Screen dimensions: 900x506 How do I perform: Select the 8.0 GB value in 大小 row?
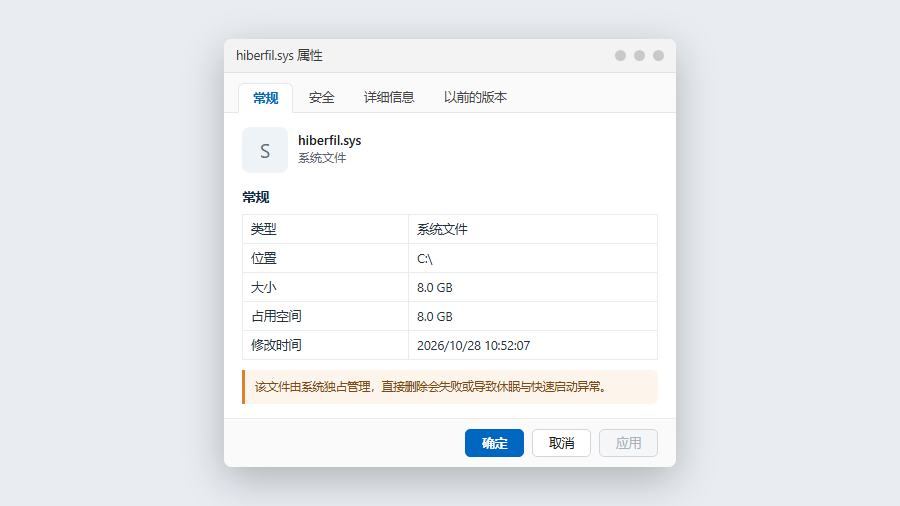[533, 287]
